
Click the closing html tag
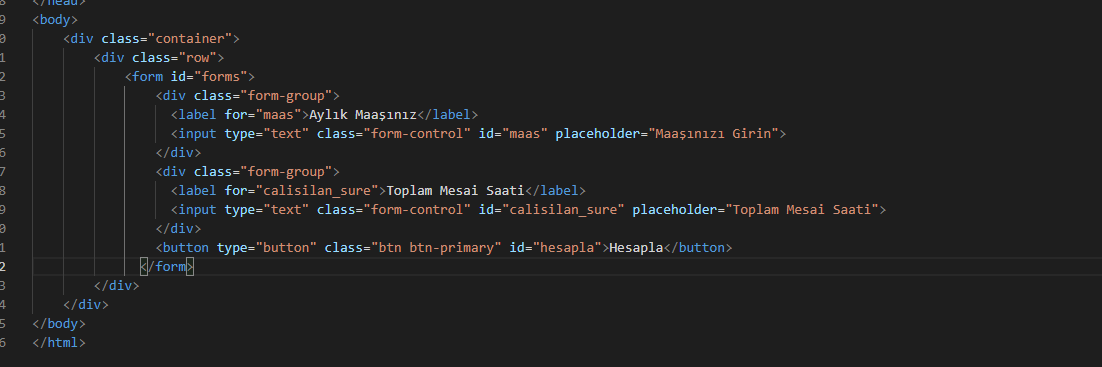point(59,342)
